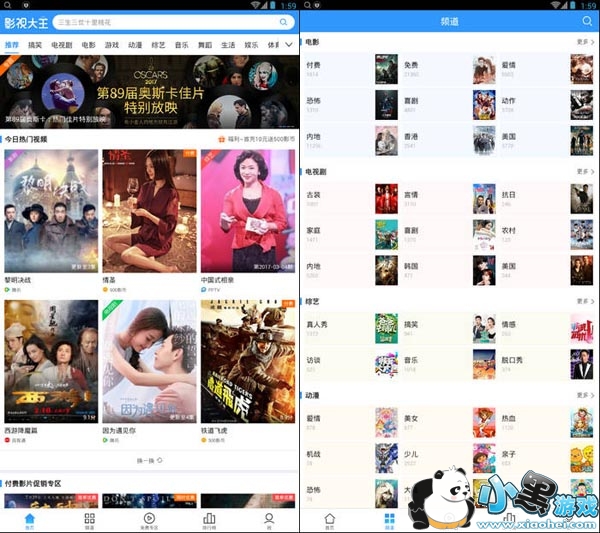Viewport: 600px width, 533px height.
Task: Expand 更多 in the 电视剧 section
Action: click(585, 172)
